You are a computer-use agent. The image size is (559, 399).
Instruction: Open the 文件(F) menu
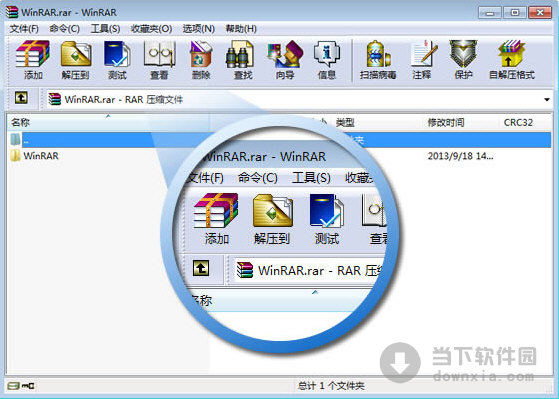tap(24, 29)
